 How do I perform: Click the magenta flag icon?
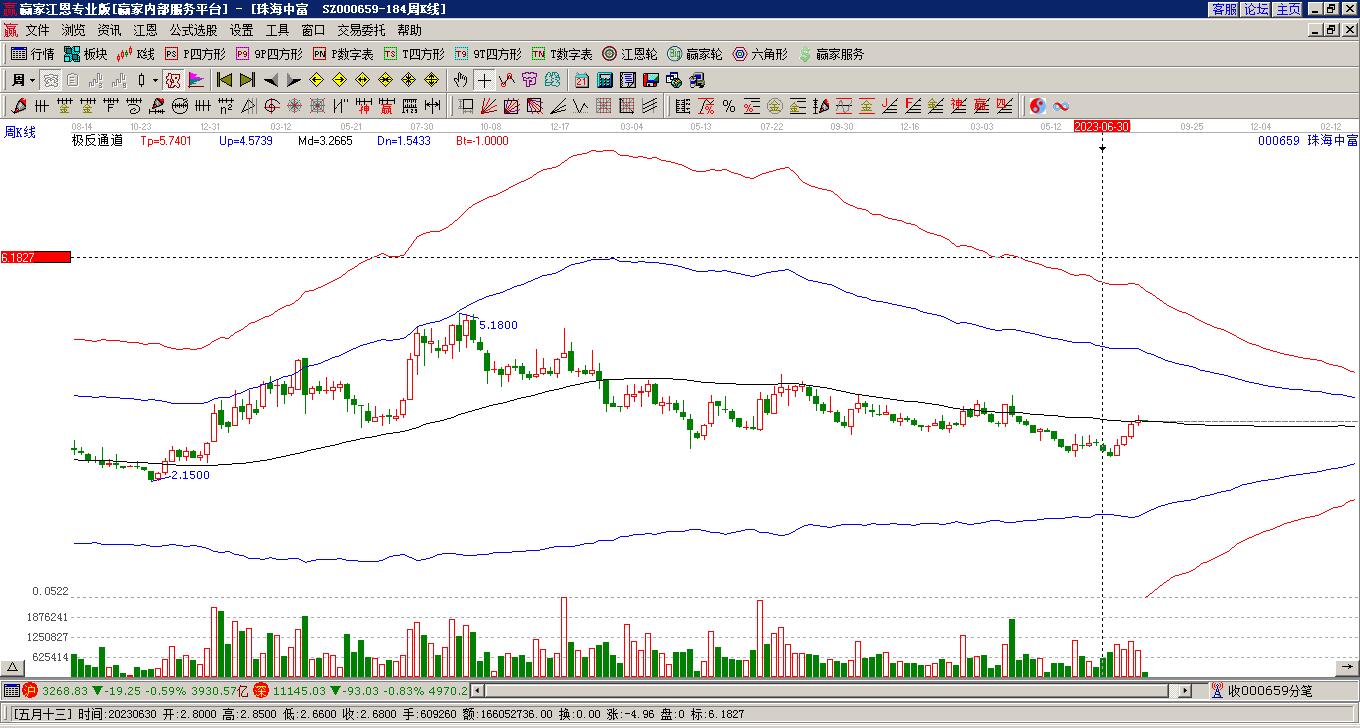(x=196, y=80)
